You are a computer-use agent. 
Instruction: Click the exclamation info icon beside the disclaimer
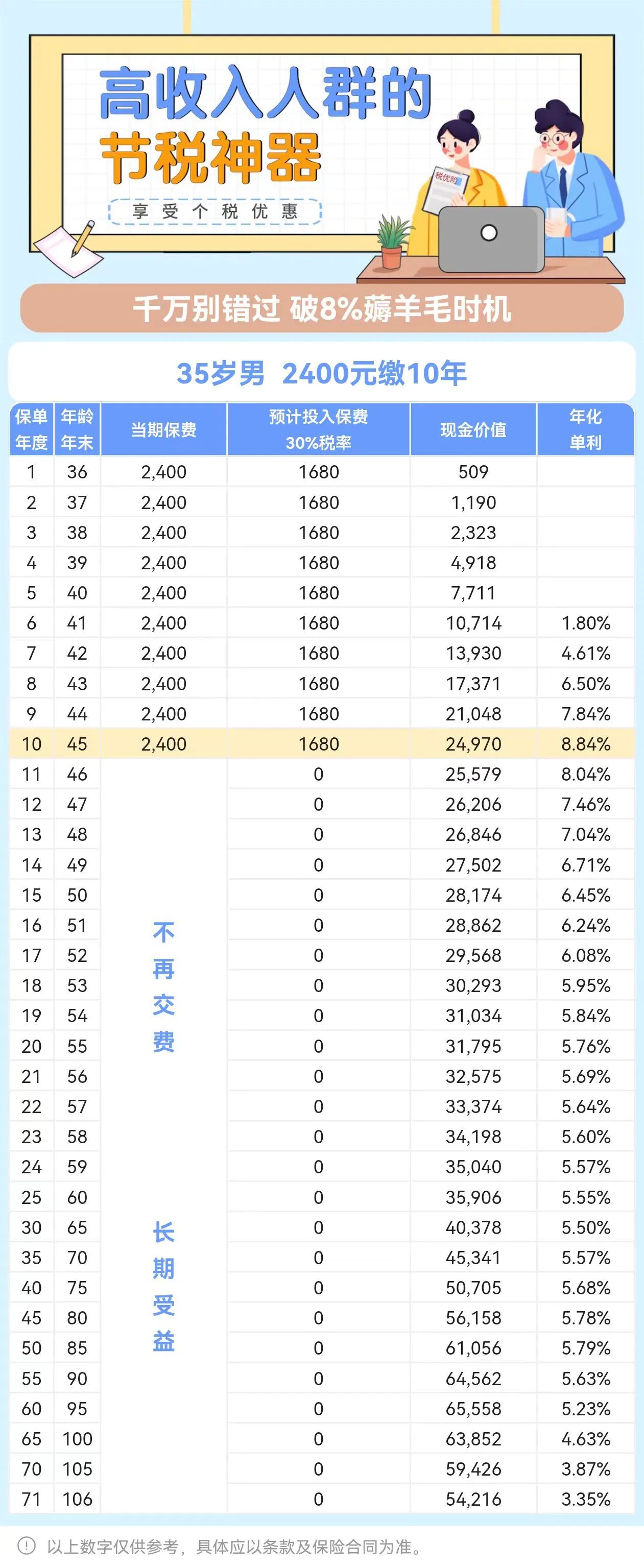[x=26, y=1546]
